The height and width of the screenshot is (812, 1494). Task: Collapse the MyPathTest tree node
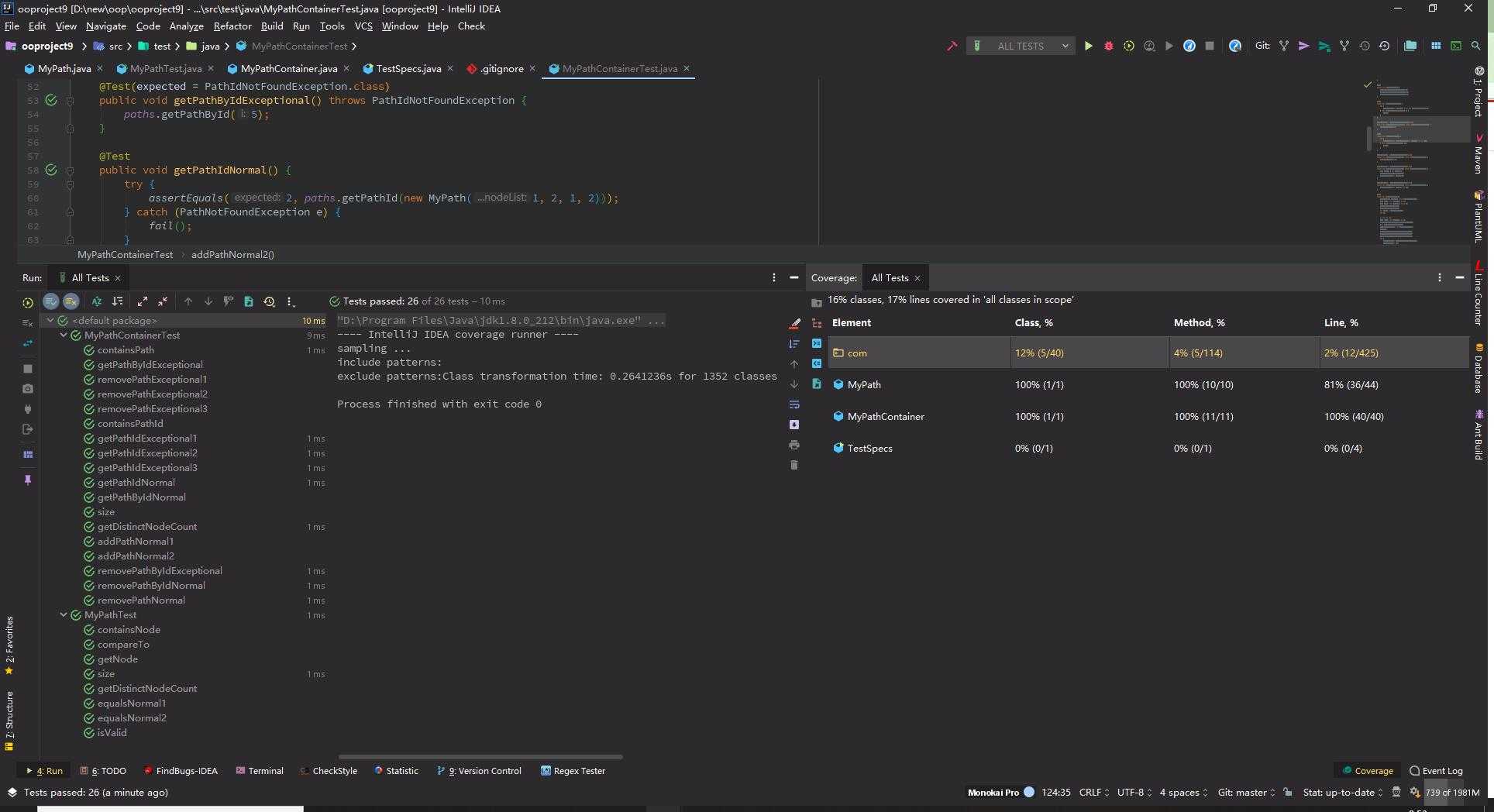64,615
